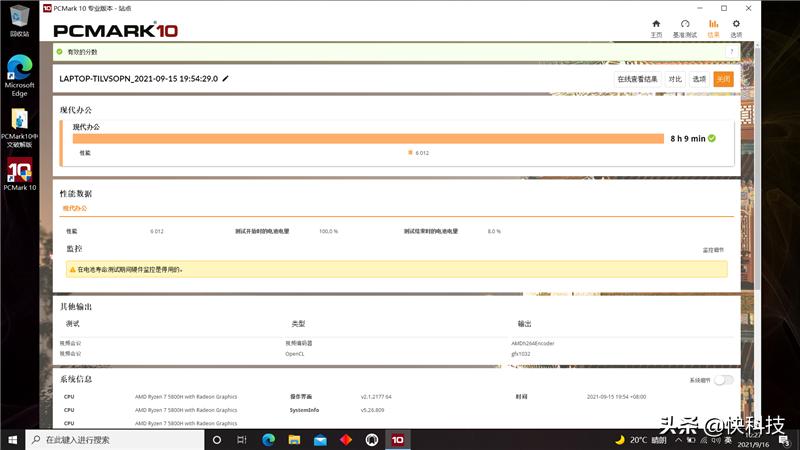Click the orange 关闭 close button
The height and width of the screenshot is (450, 800).
(723, 79)
